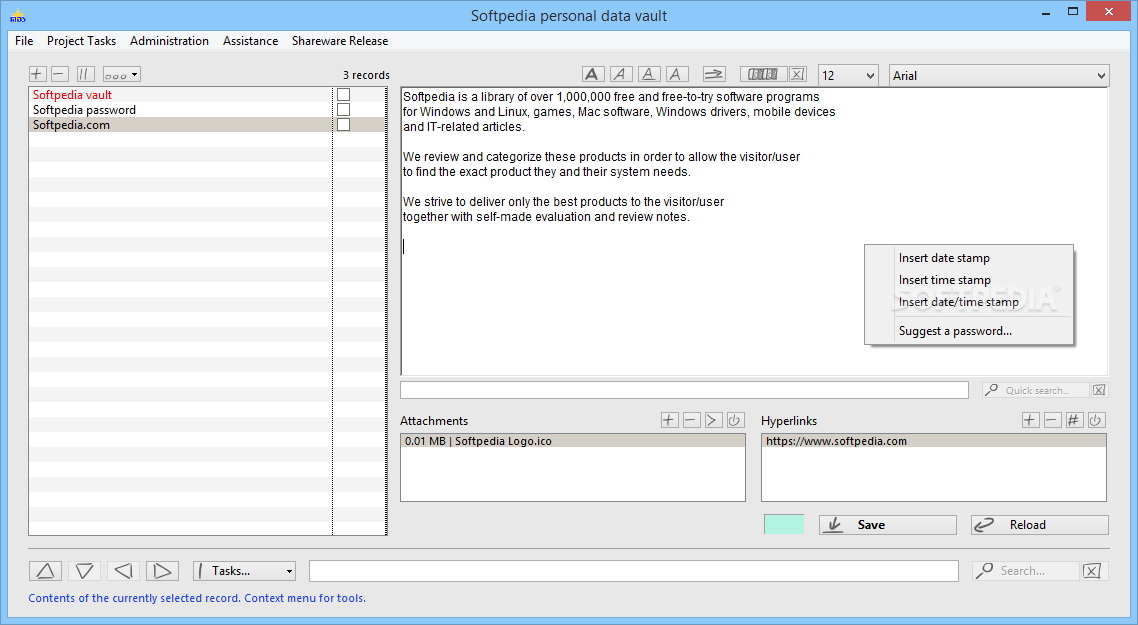Remove attachment with minus icon

click(x=692, y=420)
